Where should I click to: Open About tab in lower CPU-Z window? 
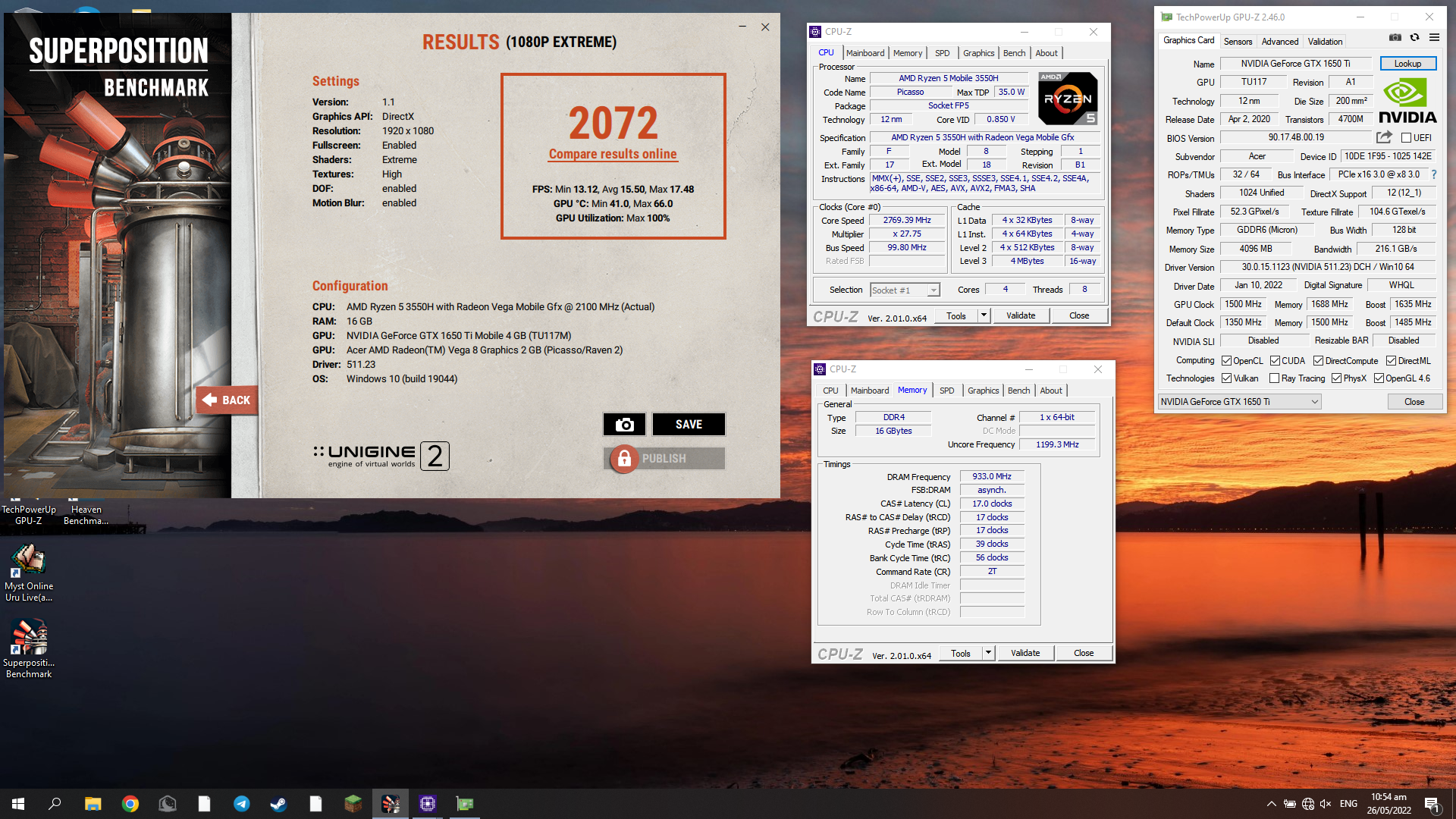point(1050,391)
